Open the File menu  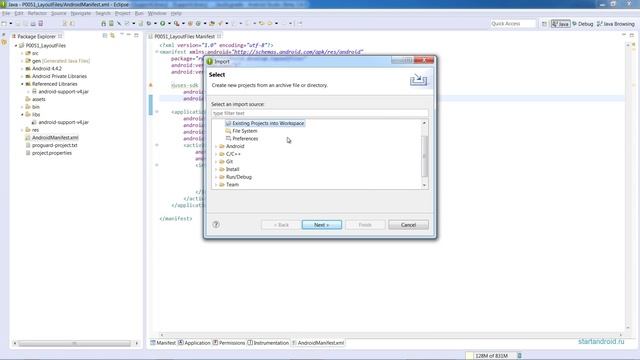pyautogui.click(x=6, y=13)
